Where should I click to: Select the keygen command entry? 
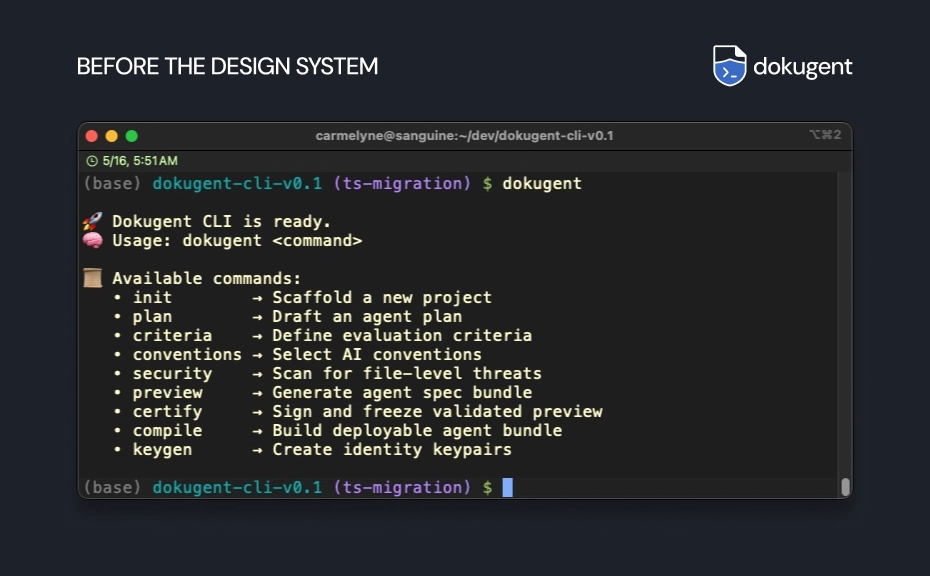coord(164,449)
